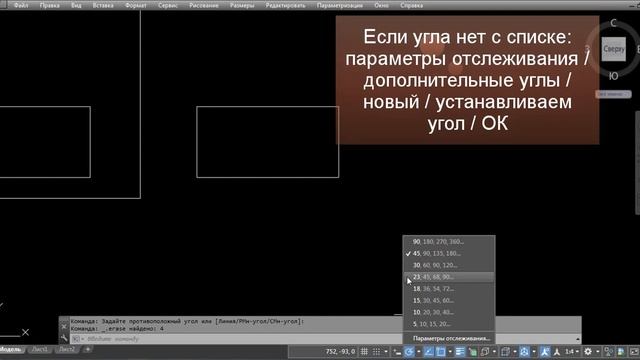
Task: Expand command history arrow
Action: coord(578,339)
